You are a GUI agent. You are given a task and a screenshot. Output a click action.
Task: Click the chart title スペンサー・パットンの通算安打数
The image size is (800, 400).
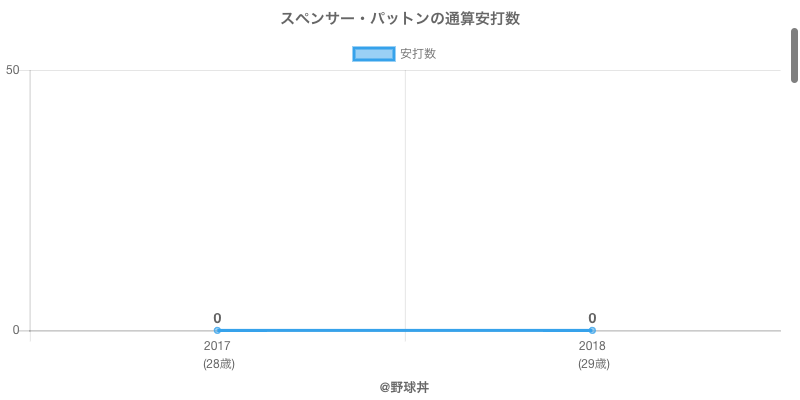[400, 19]
